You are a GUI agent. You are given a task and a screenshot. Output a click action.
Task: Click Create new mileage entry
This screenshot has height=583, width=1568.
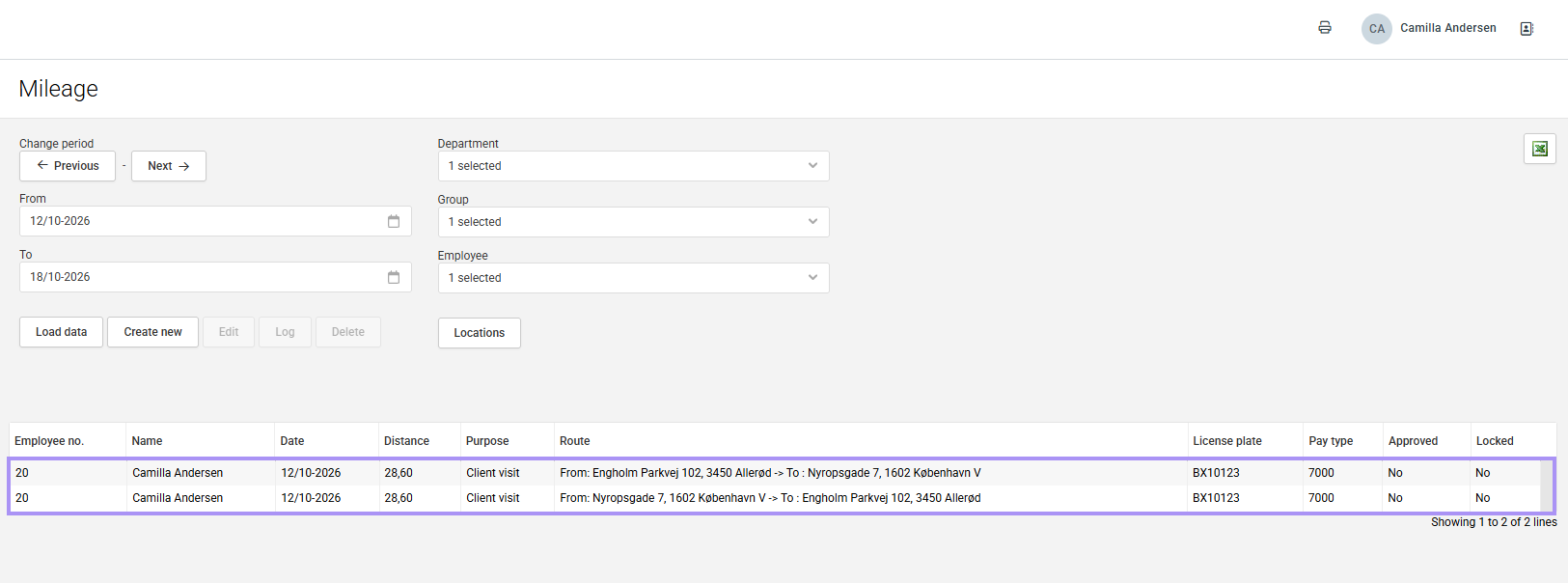[152, 332]
